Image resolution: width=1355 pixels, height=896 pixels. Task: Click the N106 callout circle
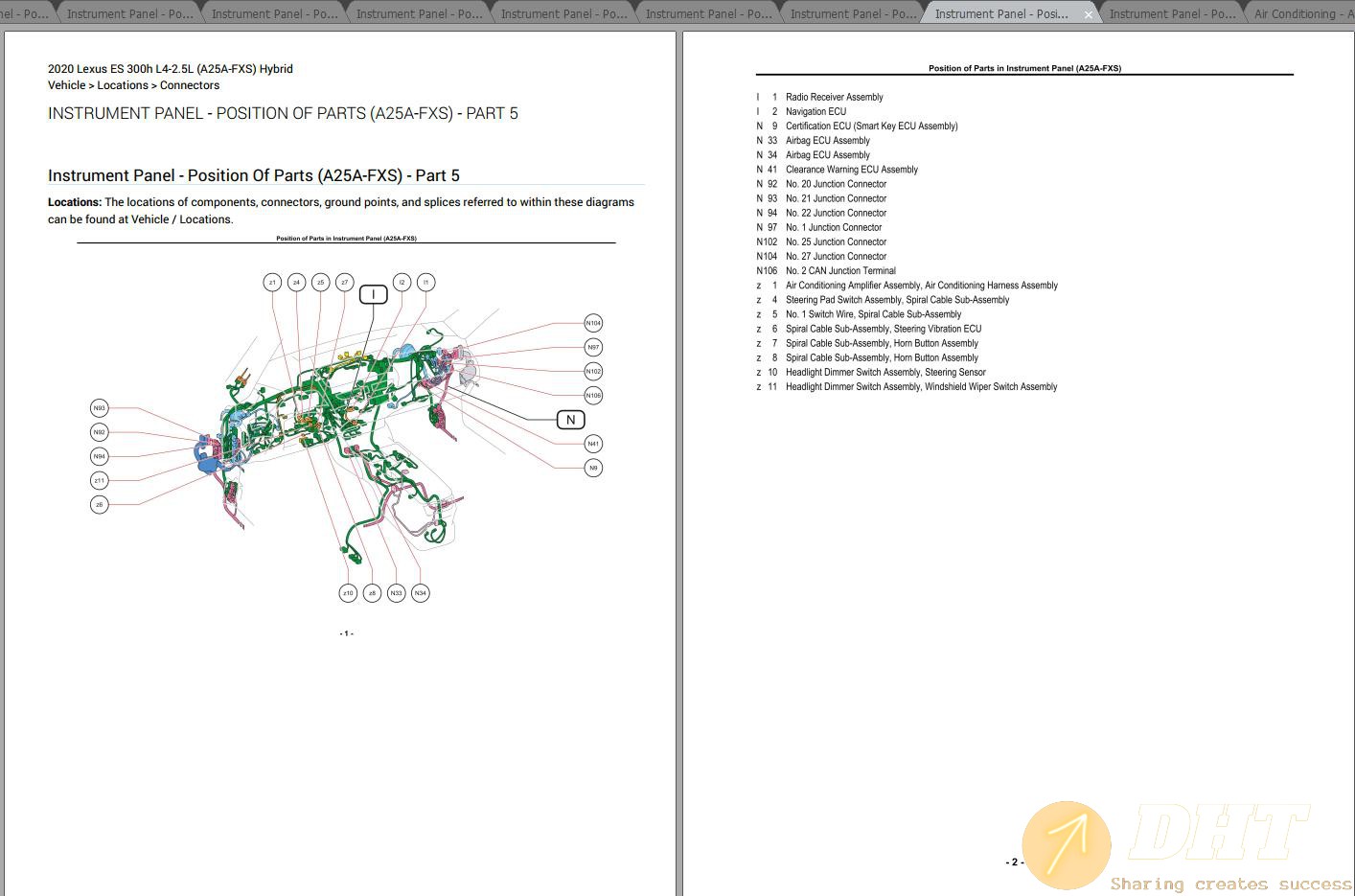[x=593, y=395]
